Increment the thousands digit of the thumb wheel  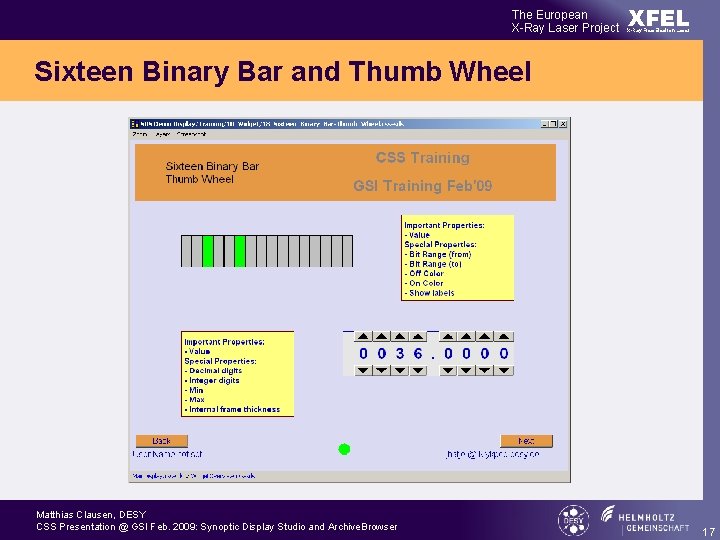point(363,337)
